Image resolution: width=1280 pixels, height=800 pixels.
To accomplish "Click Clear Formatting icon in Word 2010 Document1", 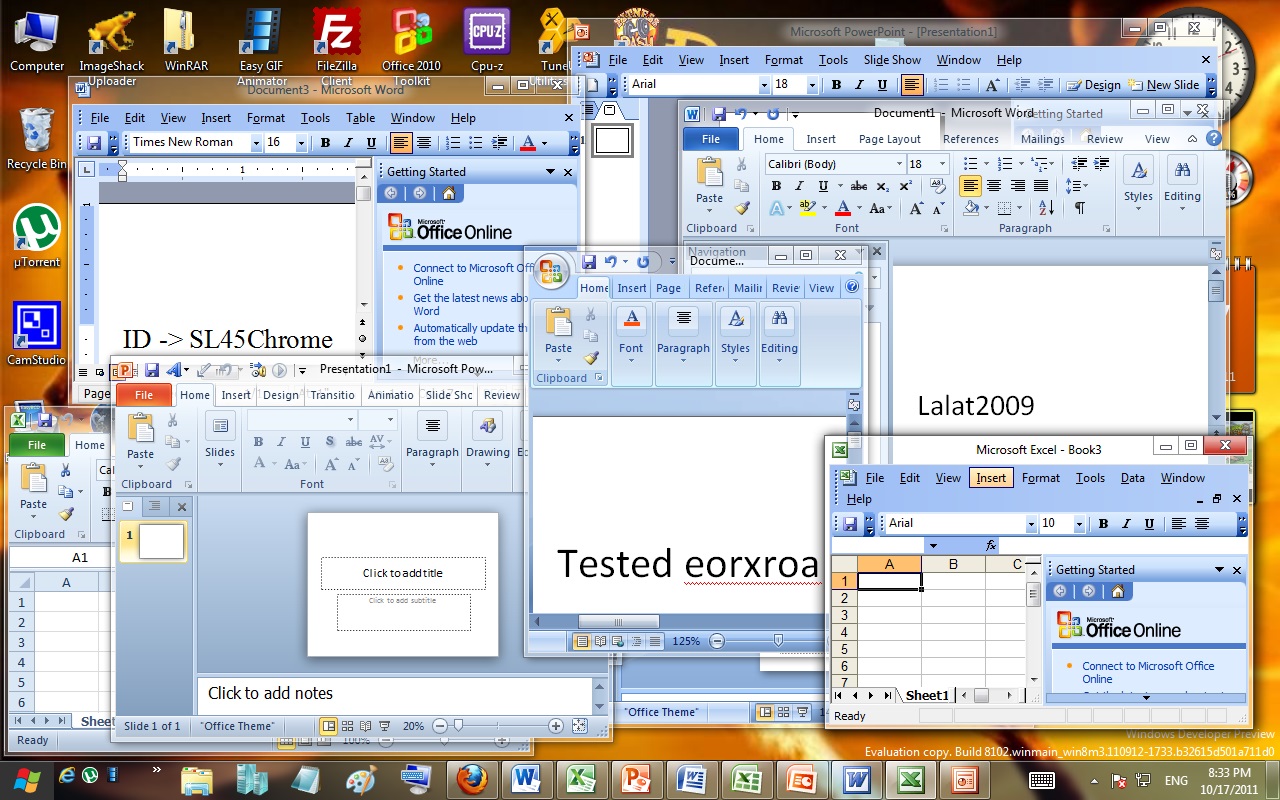I will (x=937, y=186).
